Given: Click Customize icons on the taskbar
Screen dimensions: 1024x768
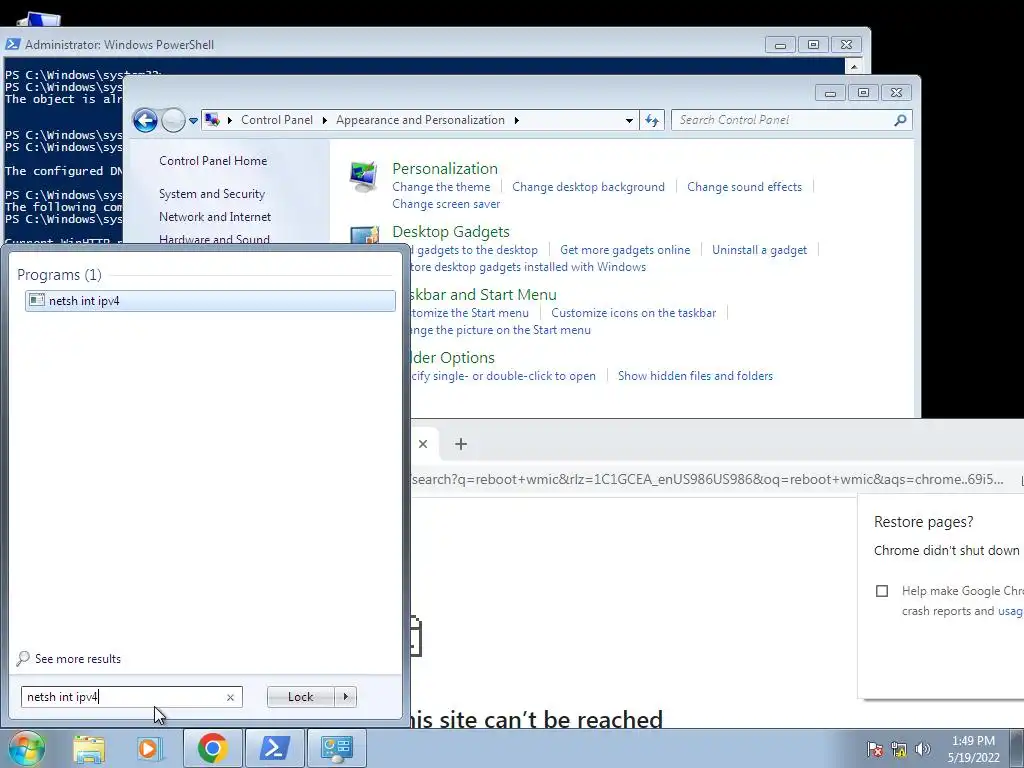Looking at the screenshot, I should 633,313.
